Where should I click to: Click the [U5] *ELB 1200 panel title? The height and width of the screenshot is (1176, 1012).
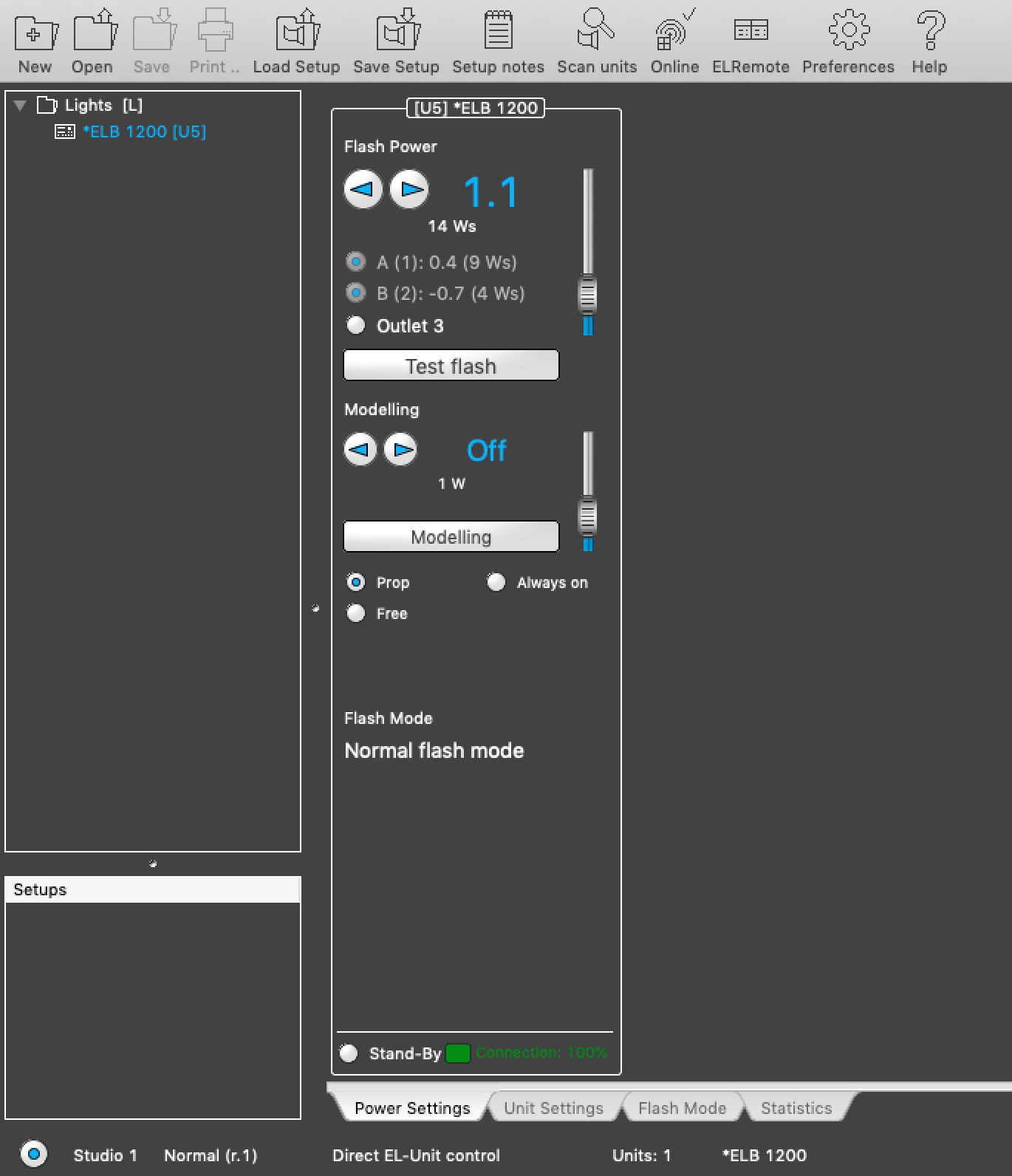coord(476,108)
